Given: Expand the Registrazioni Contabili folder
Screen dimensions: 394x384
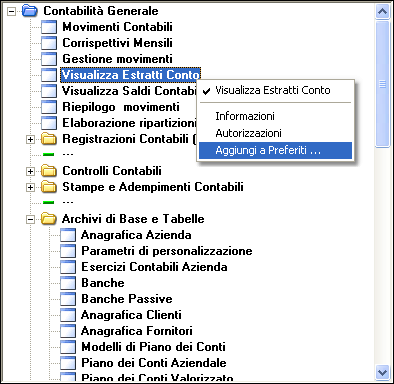Looking at the screenshot, I should (30, 139).
